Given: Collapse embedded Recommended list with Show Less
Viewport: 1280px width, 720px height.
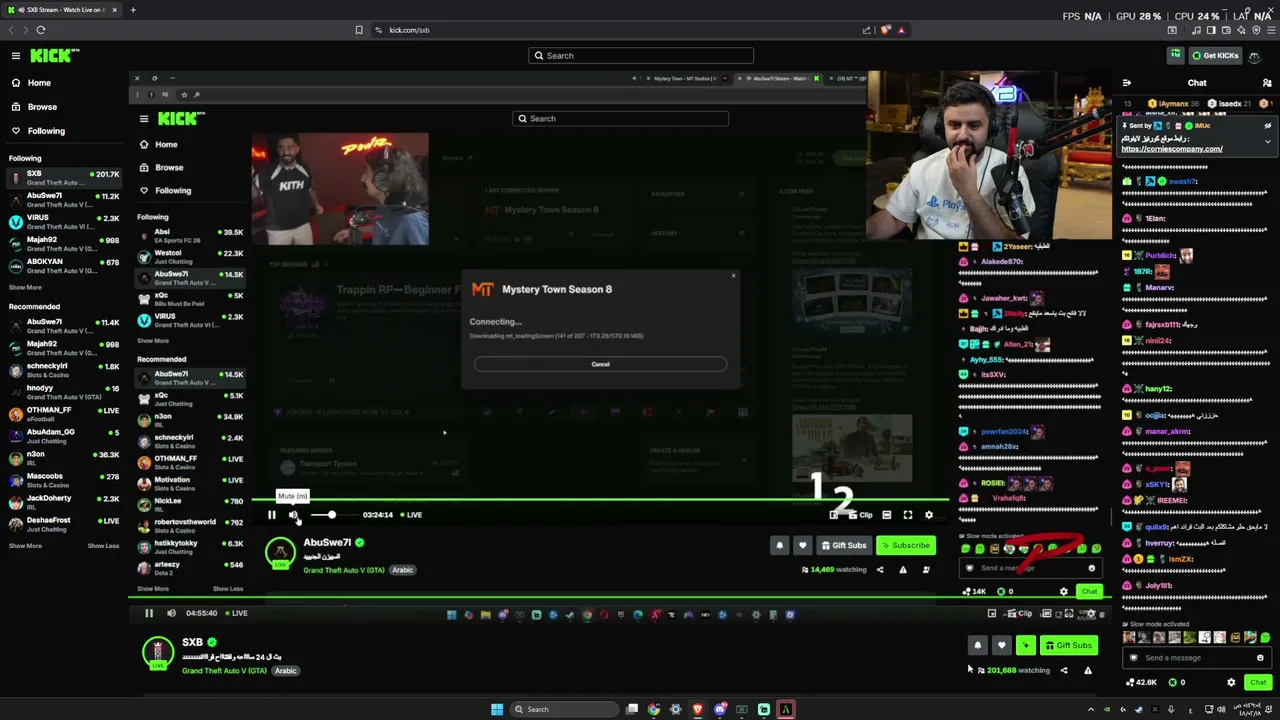Looking at the screenshot, I should [228, 589].
